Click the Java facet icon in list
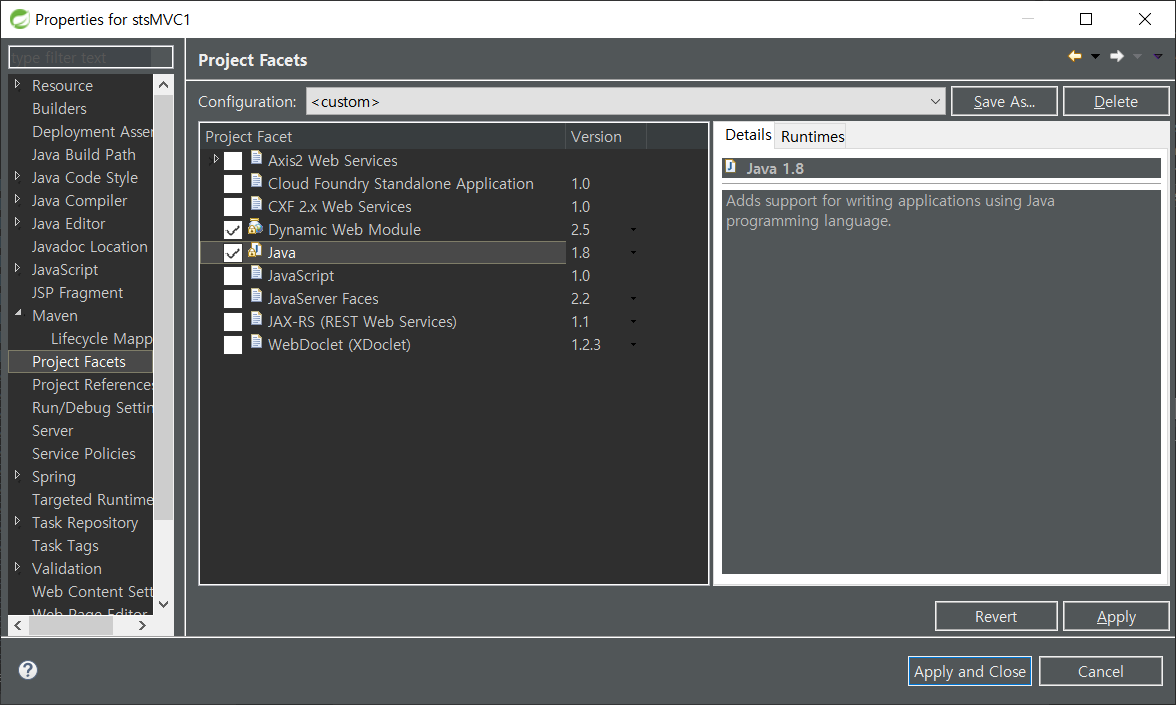 pos(256,250)
